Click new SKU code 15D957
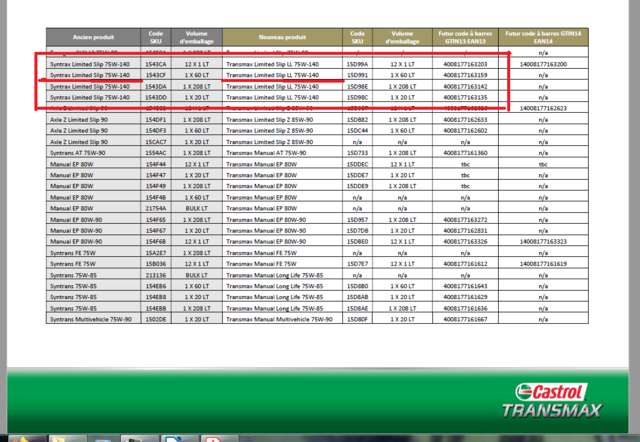 [x=357, y=220]
